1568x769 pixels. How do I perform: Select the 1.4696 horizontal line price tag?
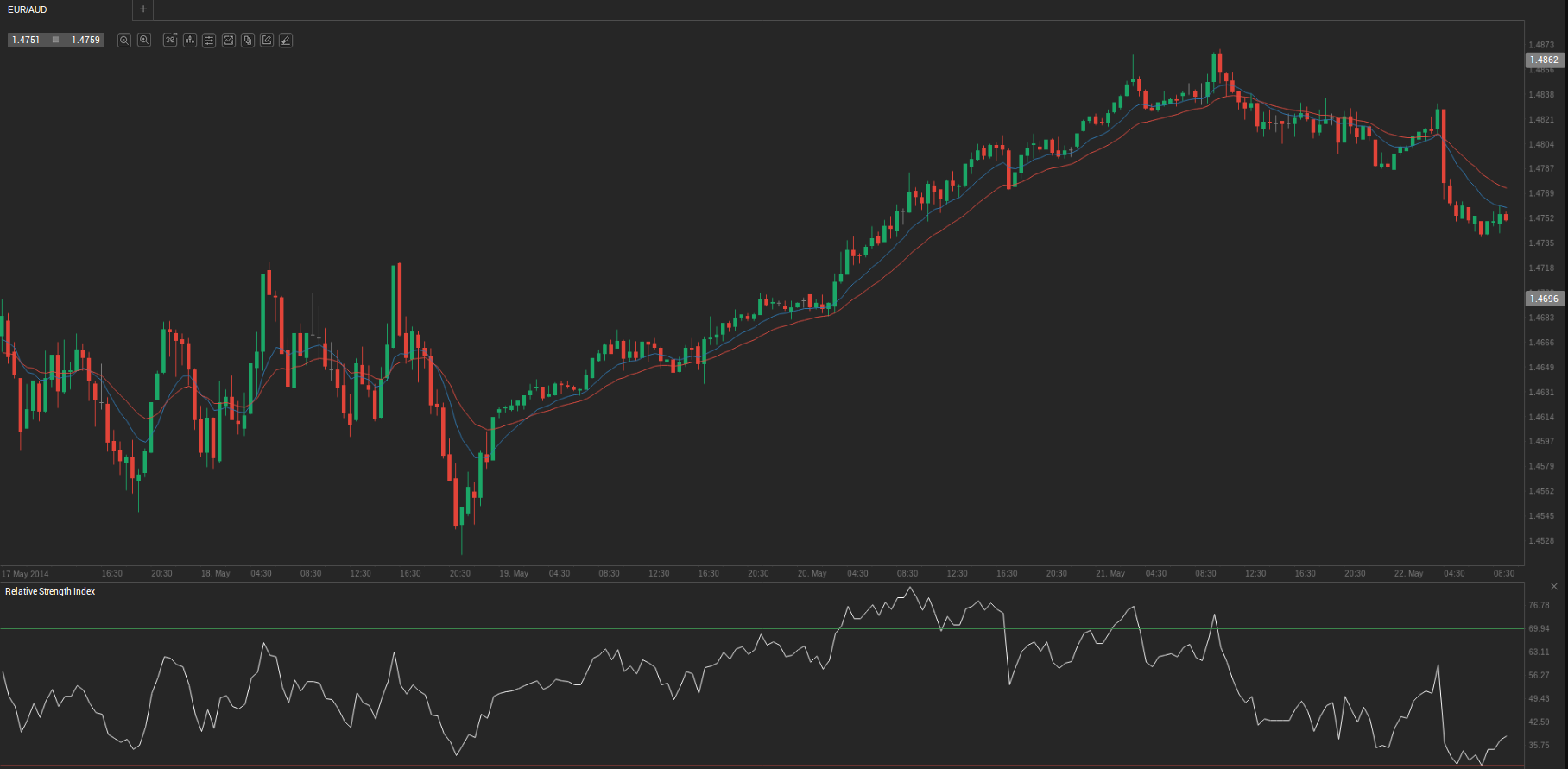tap(1545, 299)
